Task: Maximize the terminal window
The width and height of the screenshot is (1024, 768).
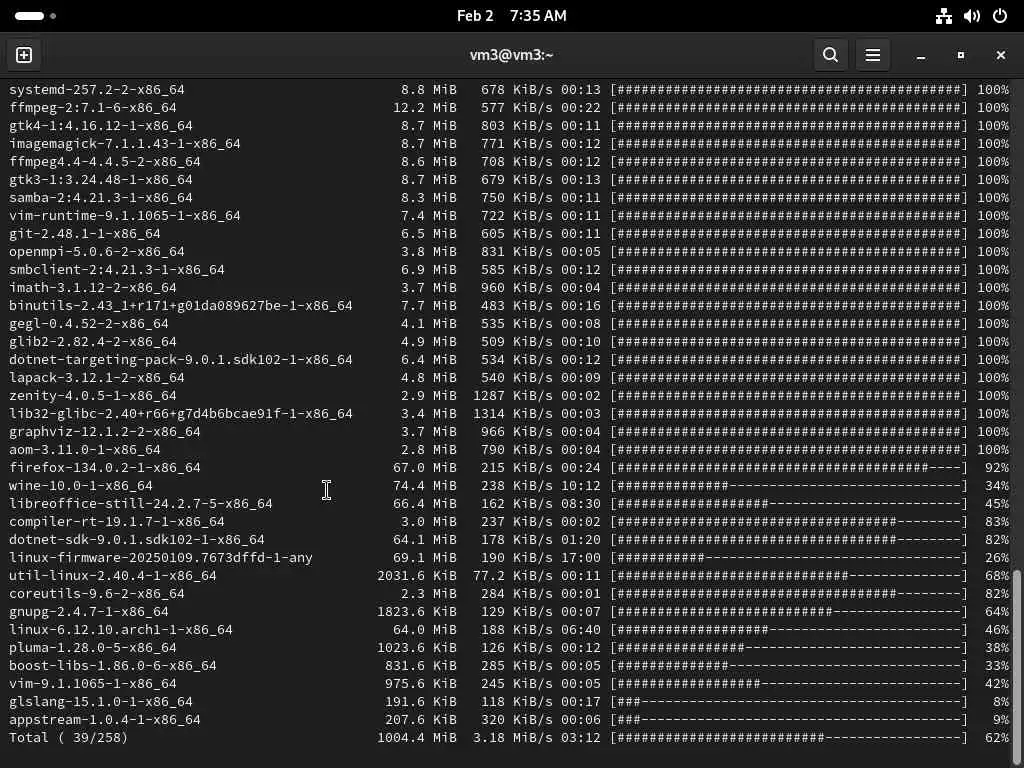Action: (961, 56)
